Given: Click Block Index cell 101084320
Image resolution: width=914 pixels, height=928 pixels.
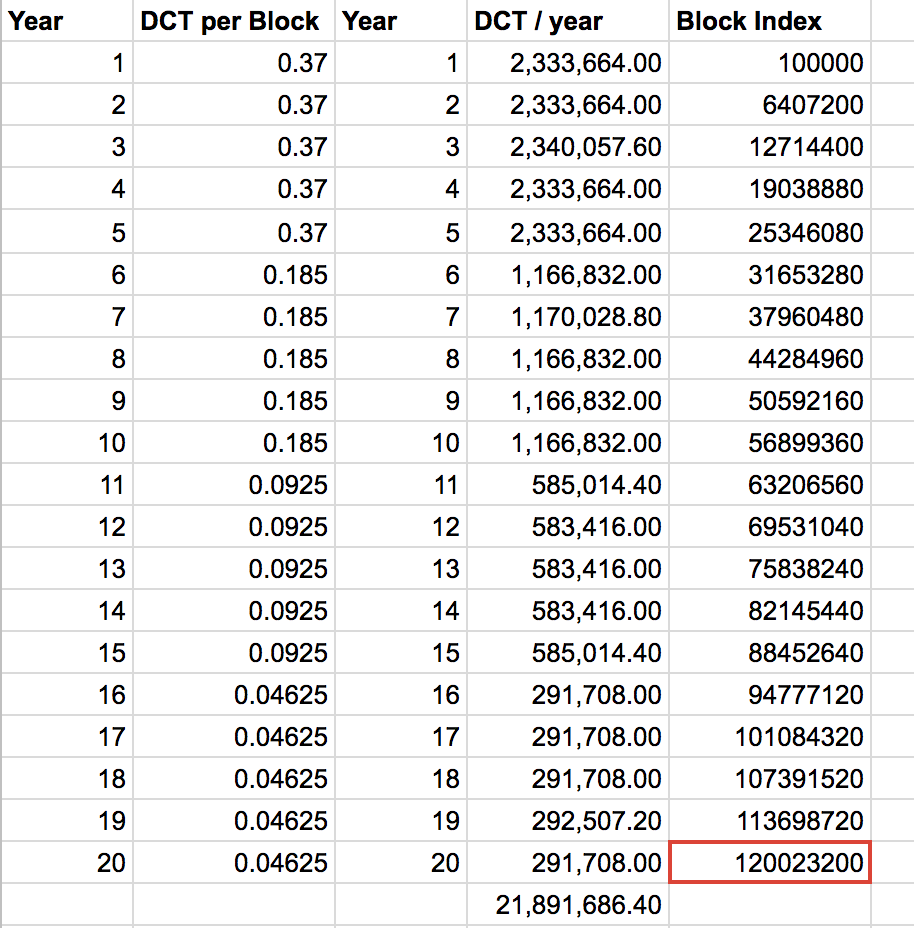Looking at the screenshot, I should tap(770, 737).
